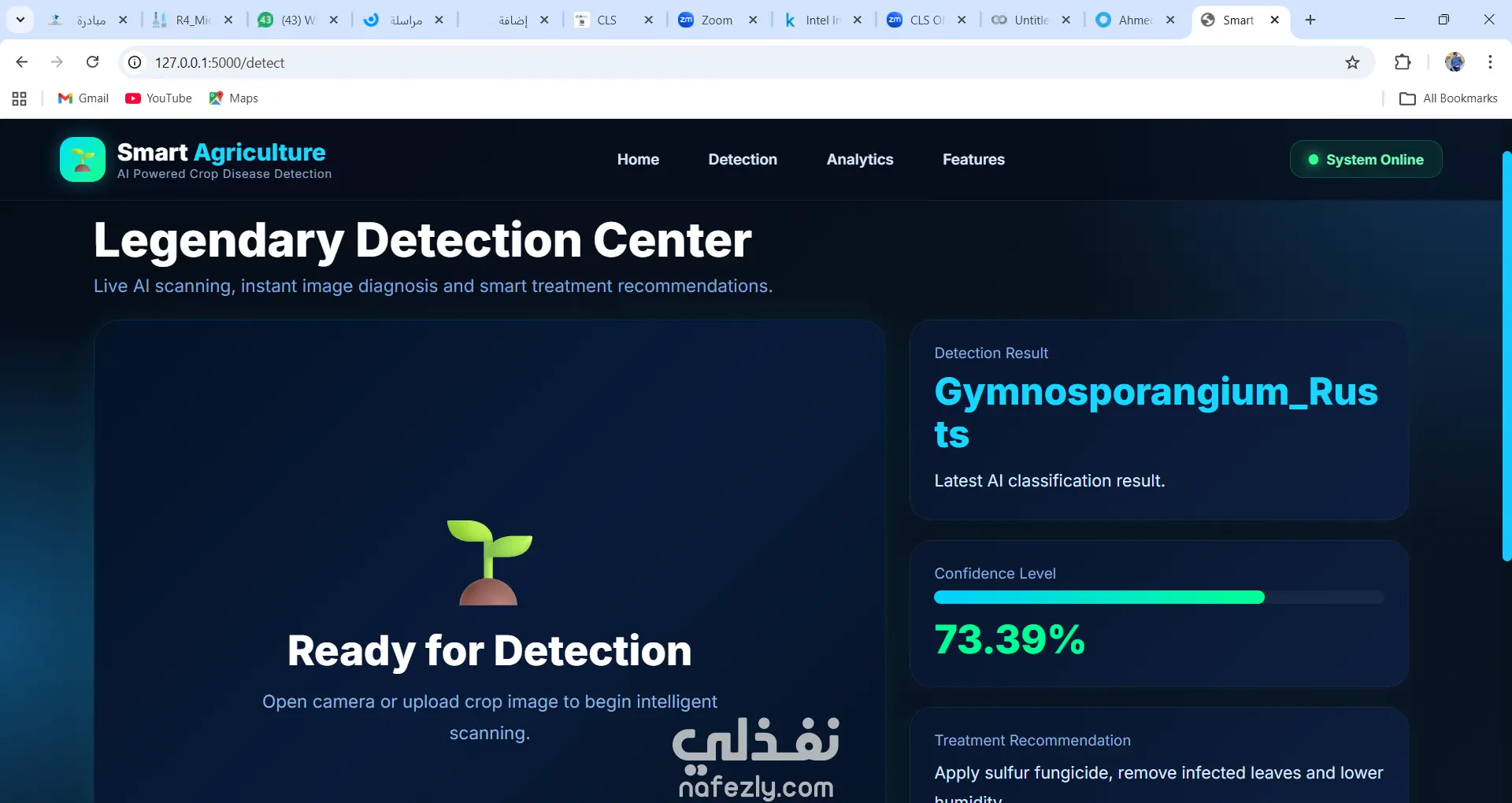Click the Legendary Detection Center heading
1512x803 pixels.
point(422,239)
